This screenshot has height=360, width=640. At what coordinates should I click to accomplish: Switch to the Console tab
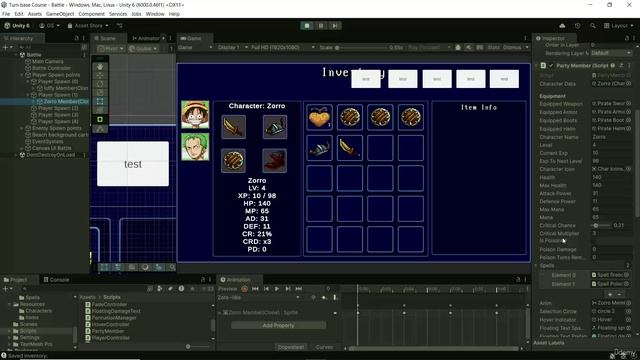(x=56, y=280)
